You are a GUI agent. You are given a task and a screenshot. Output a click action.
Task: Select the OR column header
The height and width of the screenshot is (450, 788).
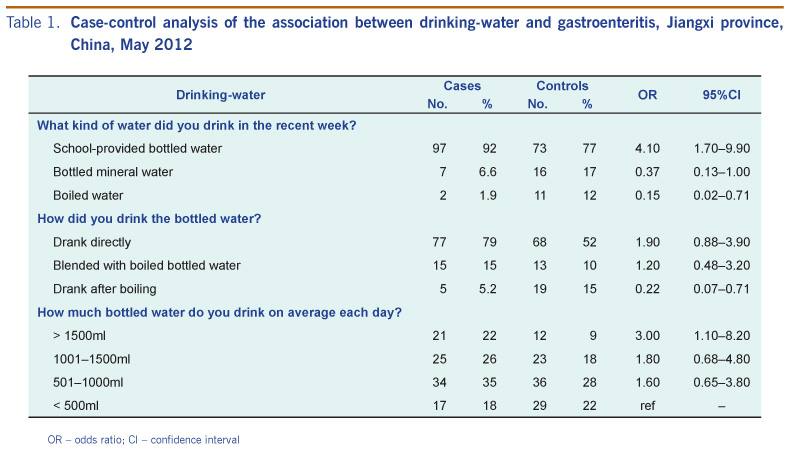click(647, 94)
